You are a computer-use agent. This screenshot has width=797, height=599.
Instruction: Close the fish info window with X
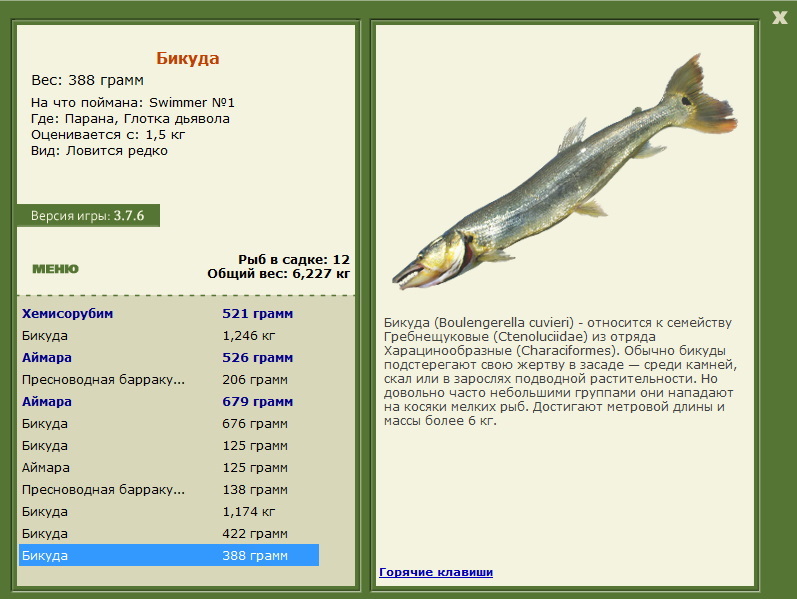[x=779, y=18]
